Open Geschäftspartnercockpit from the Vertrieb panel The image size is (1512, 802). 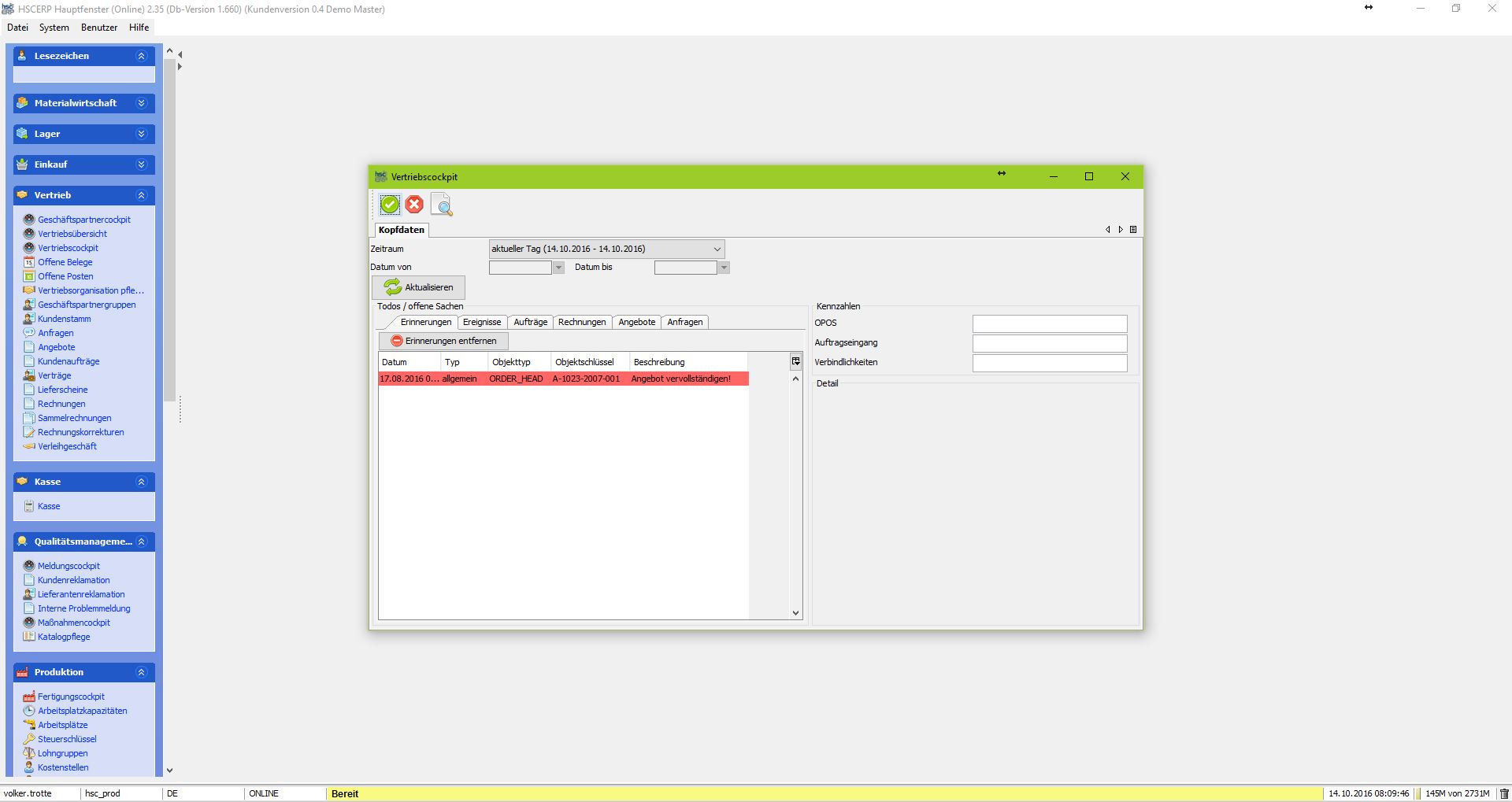click(83, 220)
